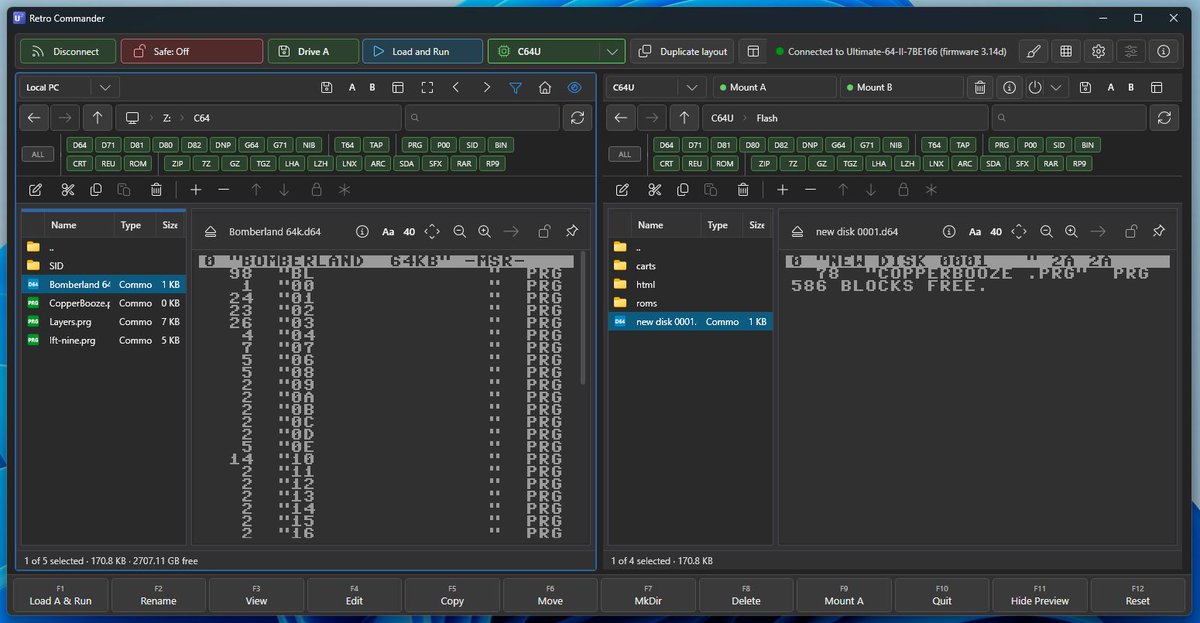Click the minus icon in the left pane toolbar
Viewport: 1200px width, 623px height.
point(224,189)
